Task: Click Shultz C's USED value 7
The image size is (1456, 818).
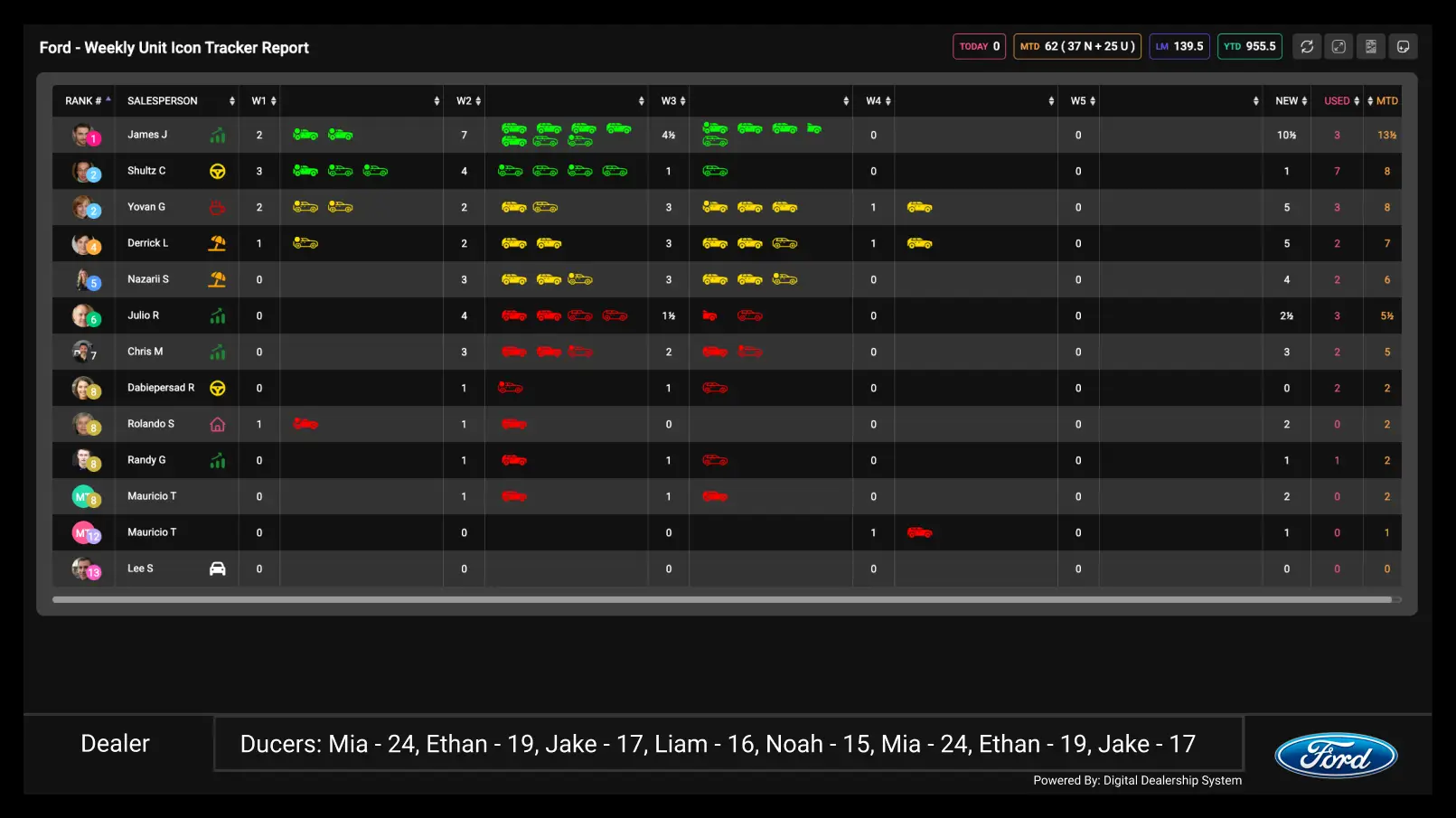Action: (x=1337, y=171)
